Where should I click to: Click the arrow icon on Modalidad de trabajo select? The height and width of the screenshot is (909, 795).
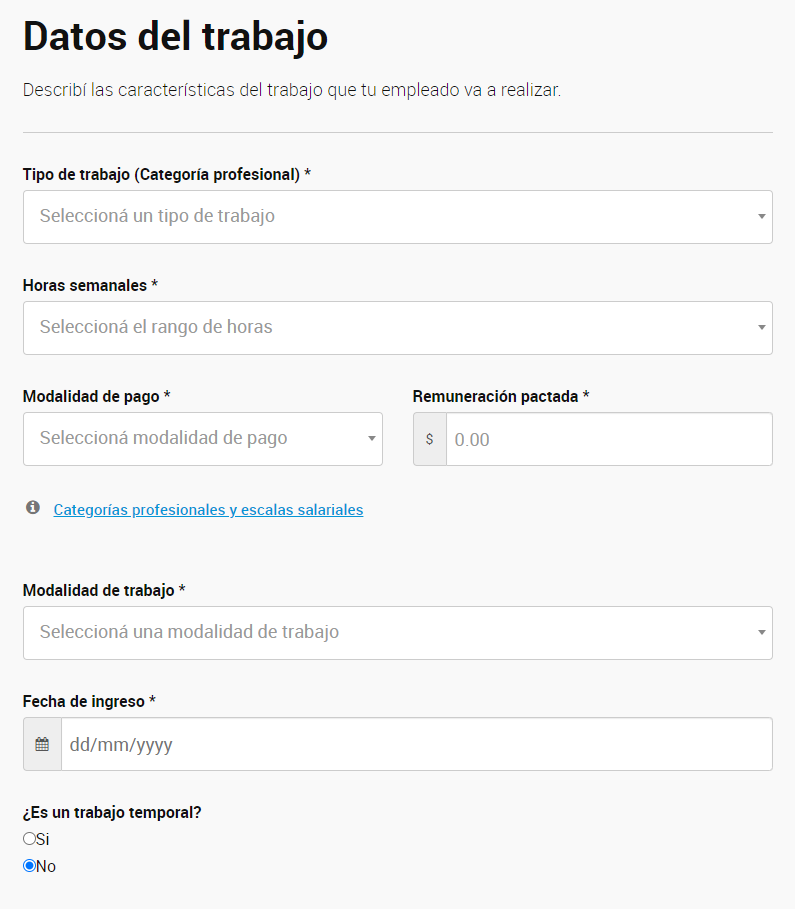762,632
